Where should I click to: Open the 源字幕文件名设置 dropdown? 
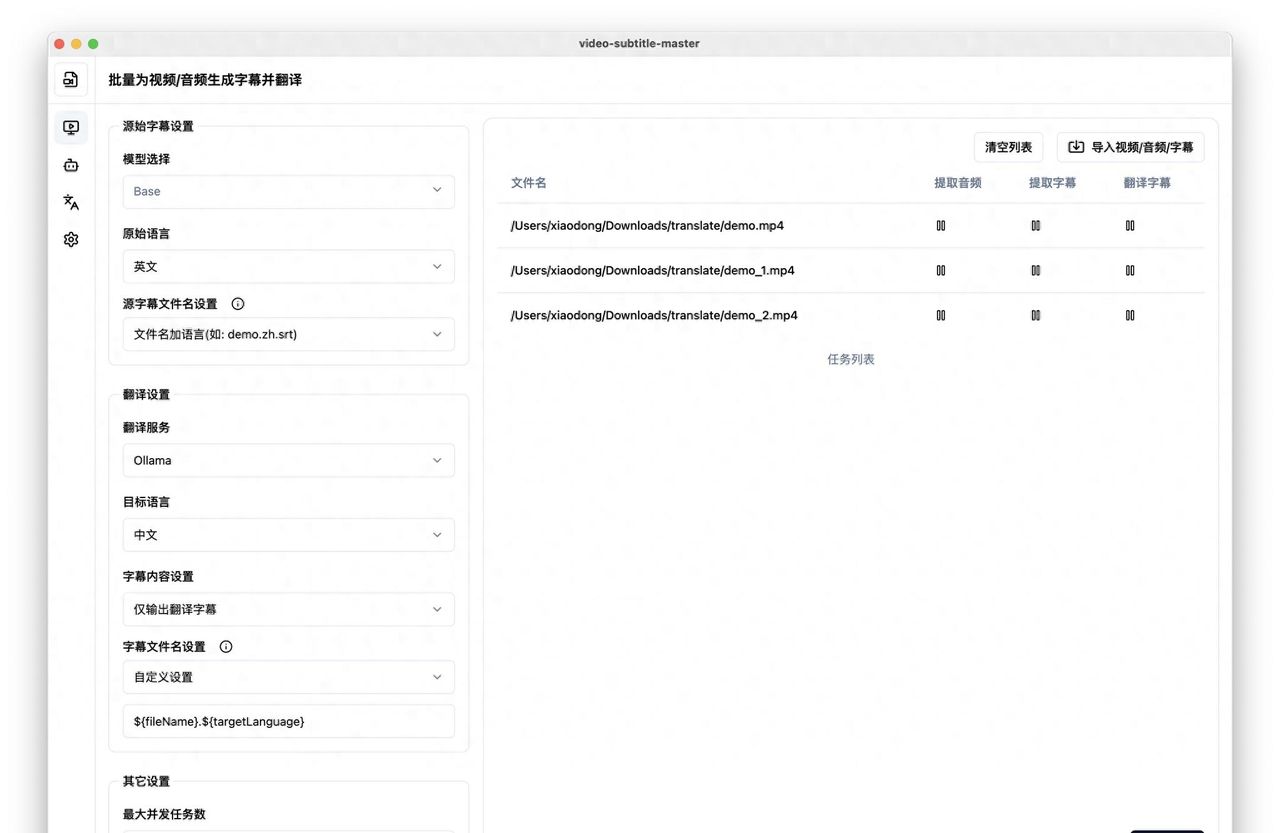[x=288, y=334]
